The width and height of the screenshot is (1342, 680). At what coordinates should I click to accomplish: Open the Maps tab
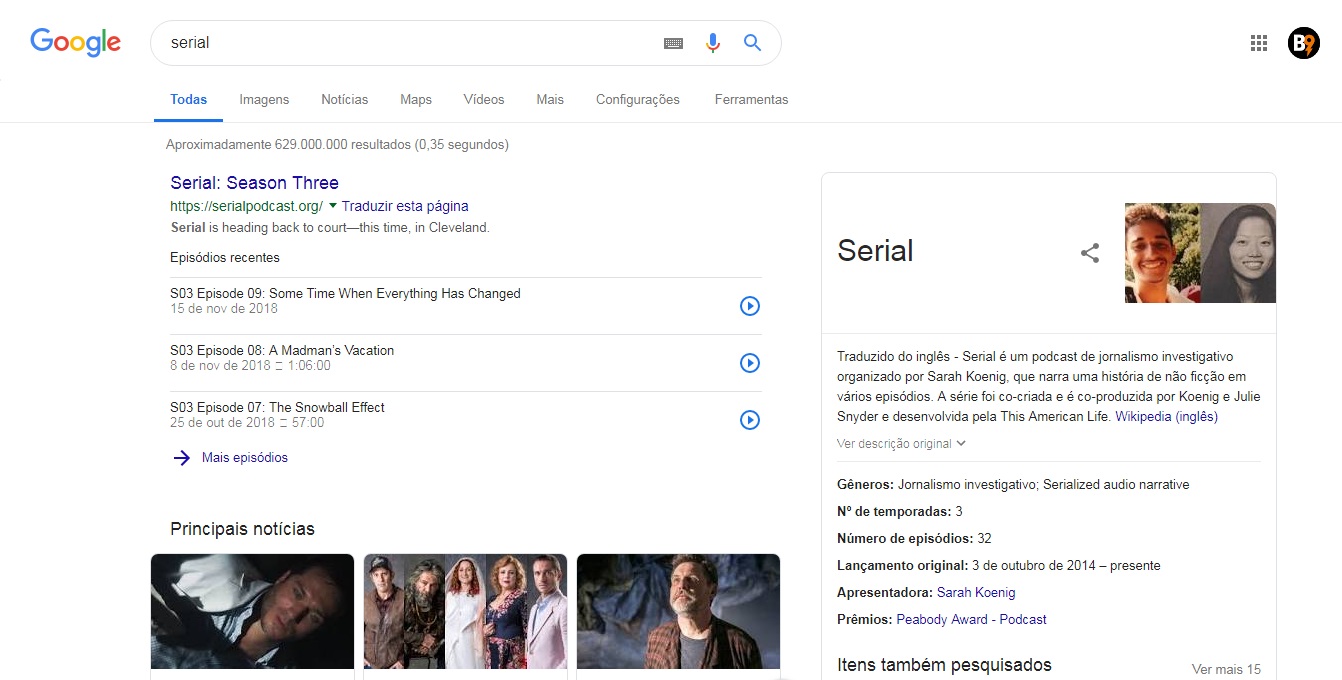point(416,100)
